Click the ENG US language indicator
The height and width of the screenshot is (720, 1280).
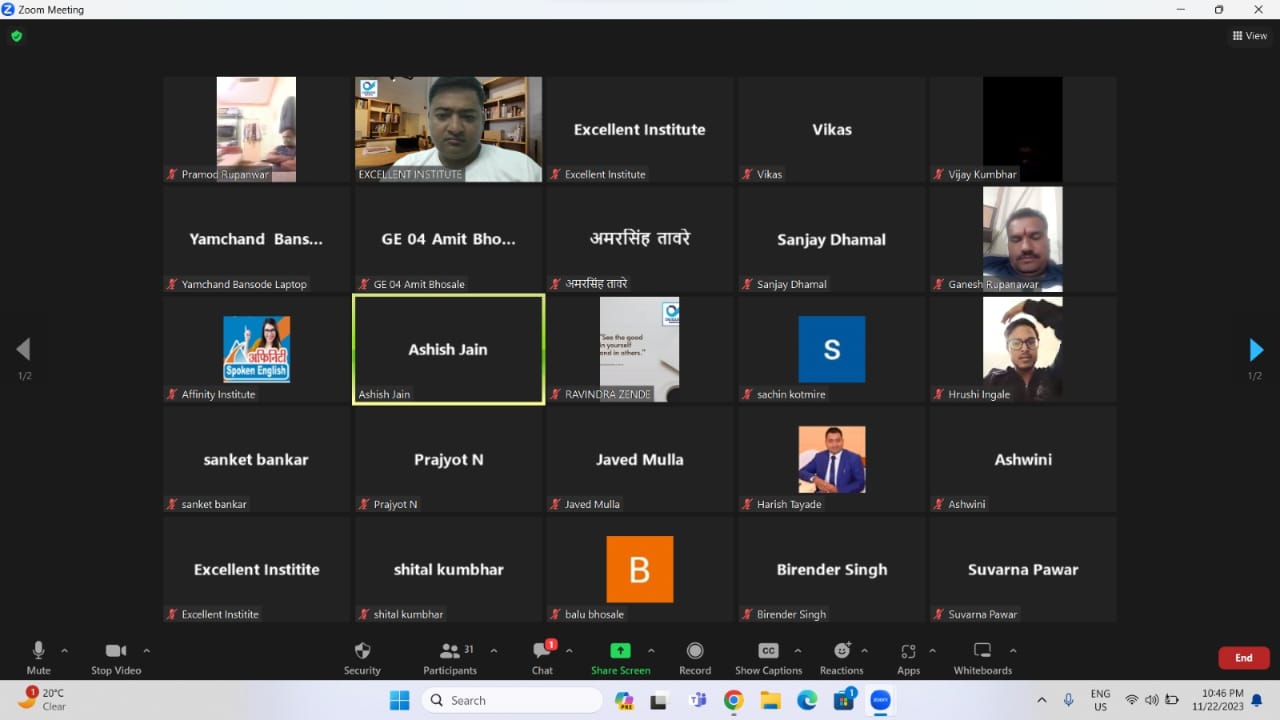pos(1100,700)
